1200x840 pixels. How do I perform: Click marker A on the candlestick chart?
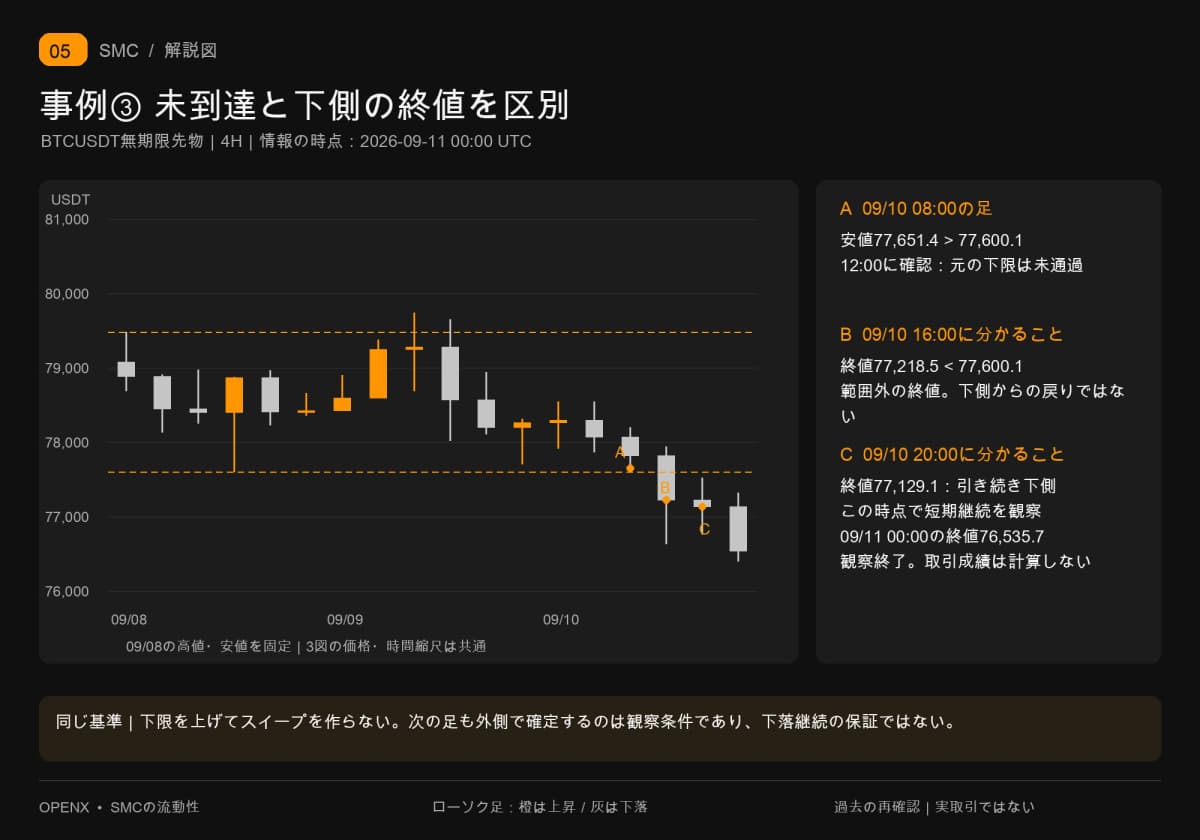pyautogui.click(x=620, y=452)
